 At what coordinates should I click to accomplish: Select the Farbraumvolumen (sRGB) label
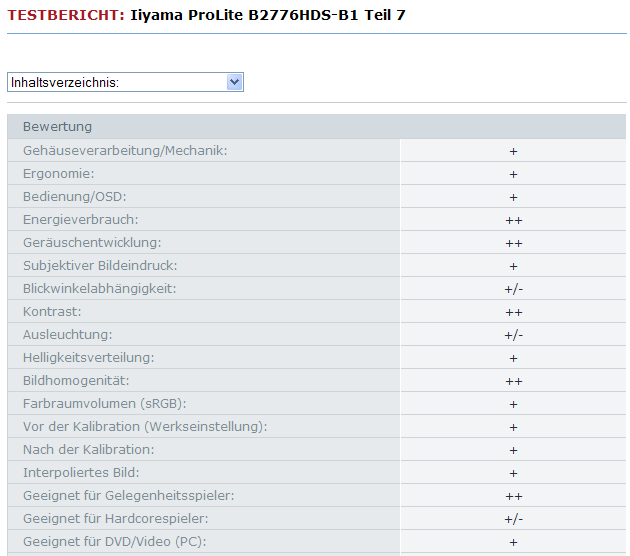pos(104,404)
